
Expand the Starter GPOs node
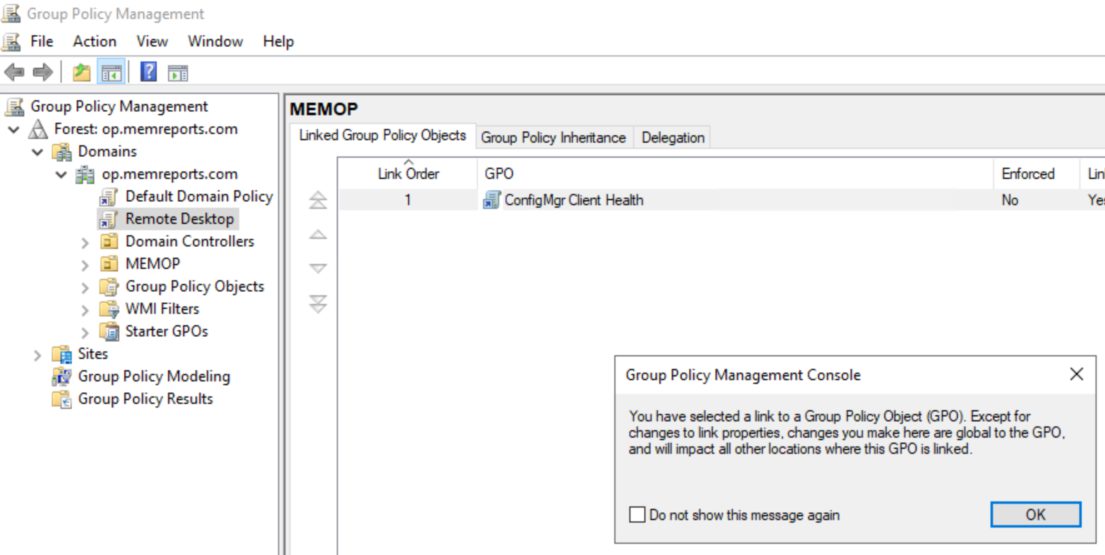(x=85, y=333)
